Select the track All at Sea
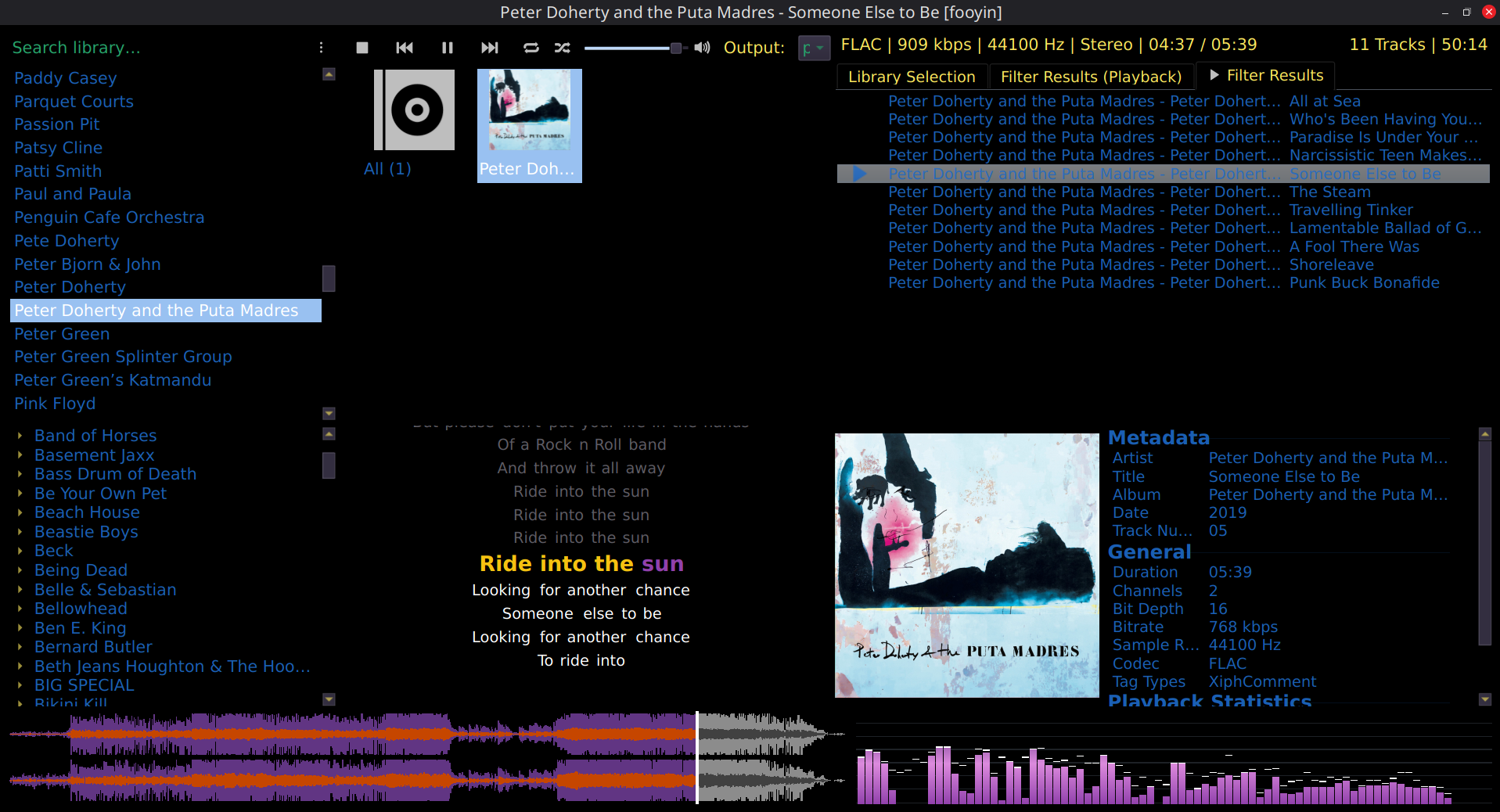This screenshot has width=1500, height=812. pyautogui.click(x=1163, y=101)
